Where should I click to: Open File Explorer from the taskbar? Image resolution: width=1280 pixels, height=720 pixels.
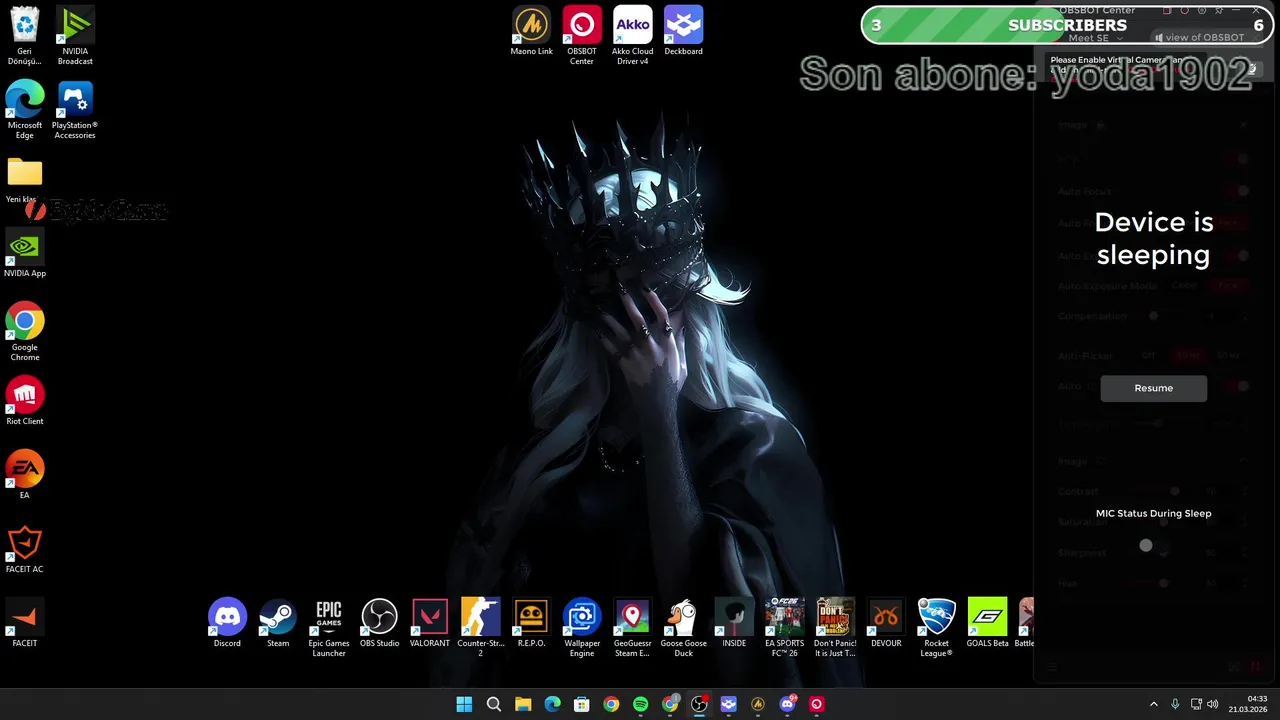523,704
